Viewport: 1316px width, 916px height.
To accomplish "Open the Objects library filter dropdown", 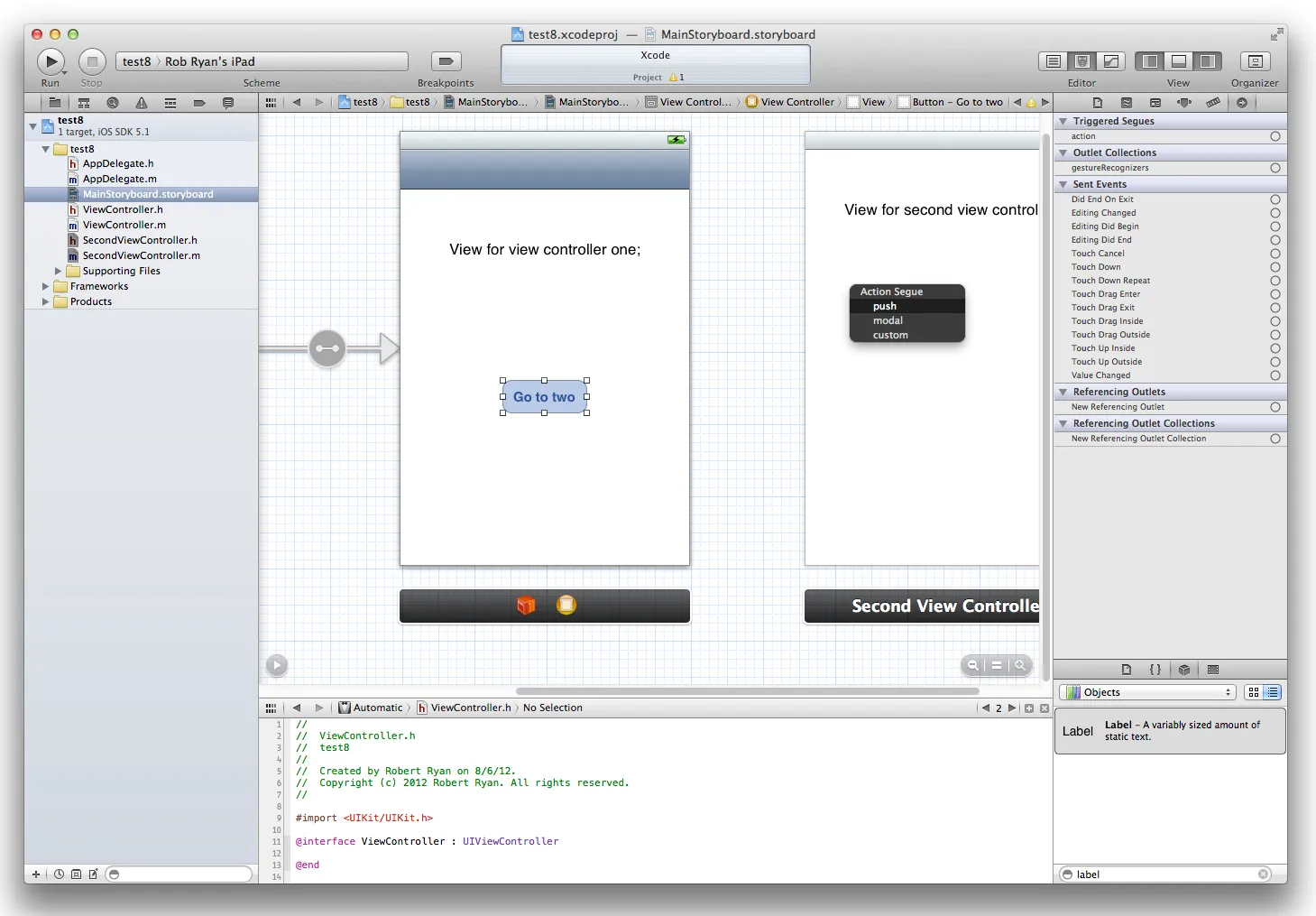I will [1147, 692].
